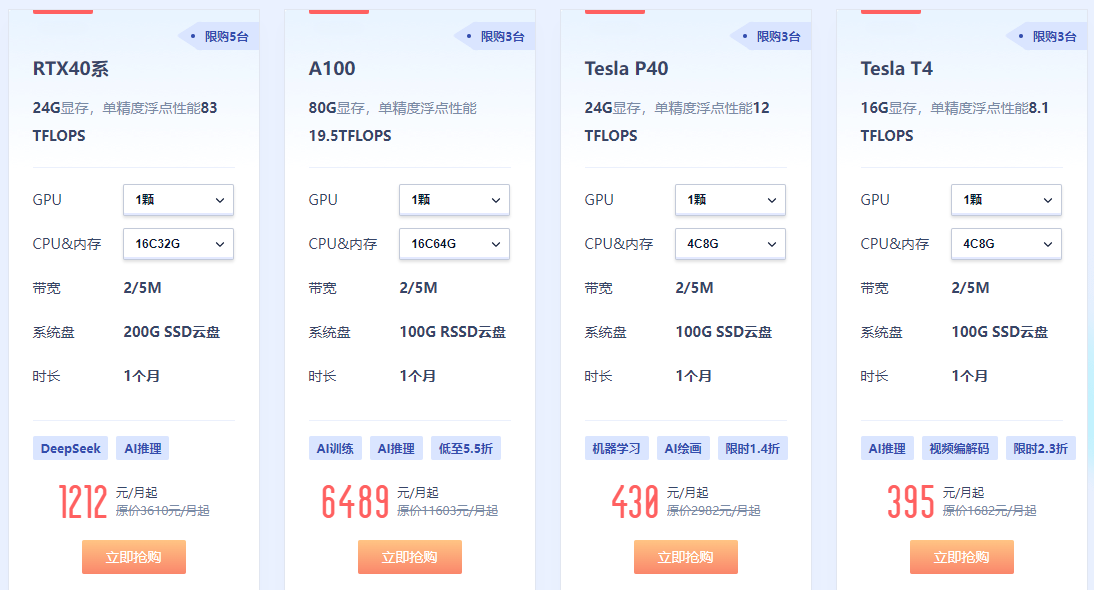Image resolution: width=1094 pixels, height=590 pixels.
Task: Expand CPU&内存 dropdown showing 16C64G
Action: (454, 244)
